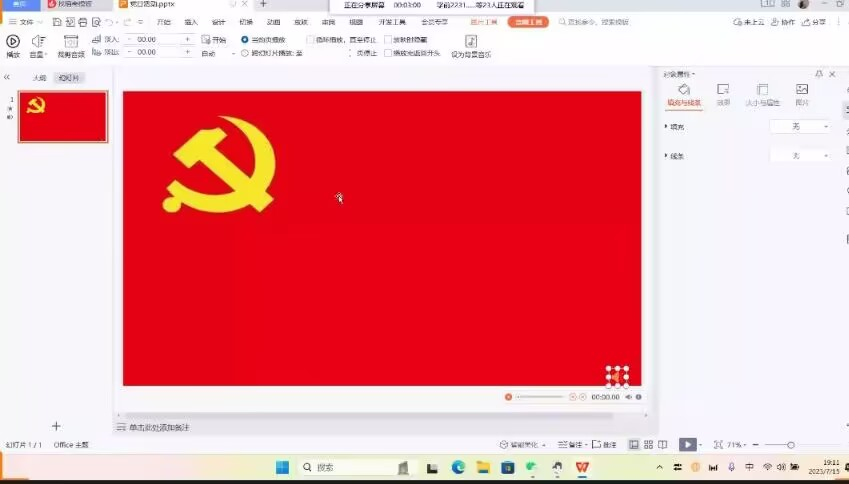Click the Trim Audio icon

pos(70,42)
